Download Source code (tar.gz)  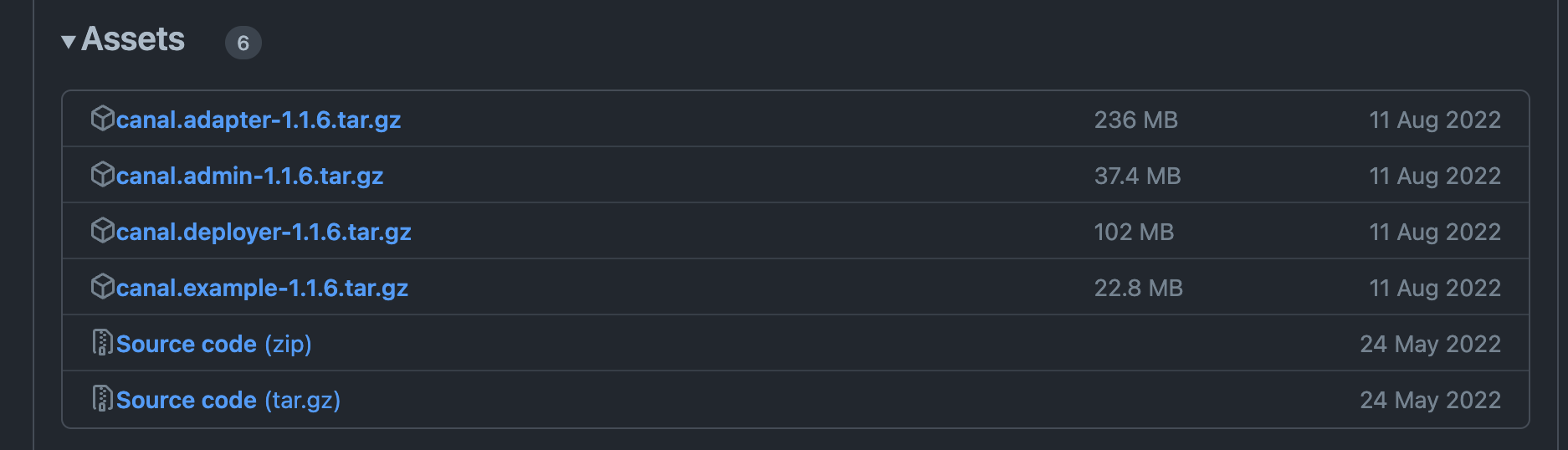(228, 400)
